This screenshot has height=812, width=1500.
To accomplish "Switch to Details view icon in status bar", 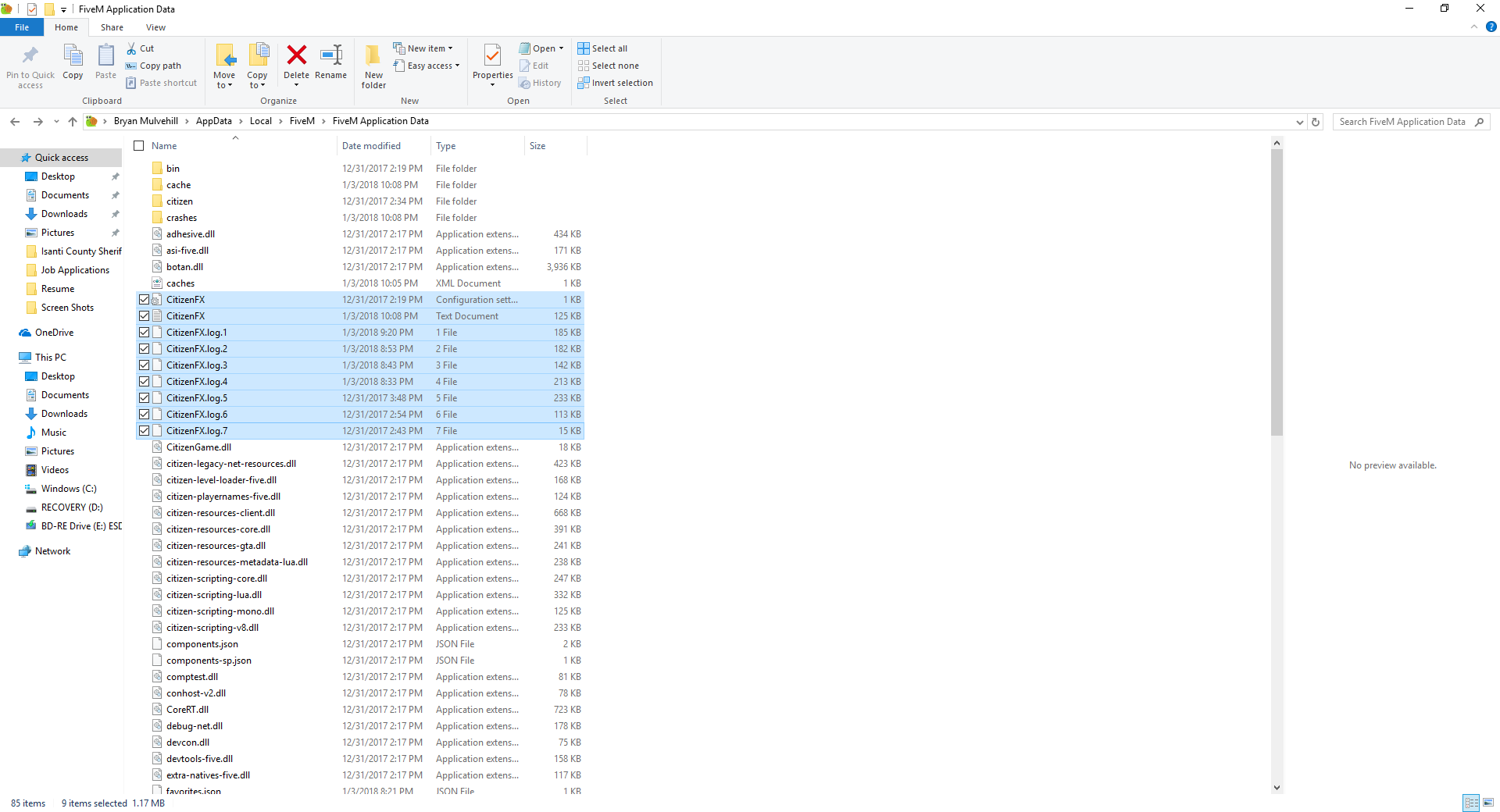I will (1471, 803).
